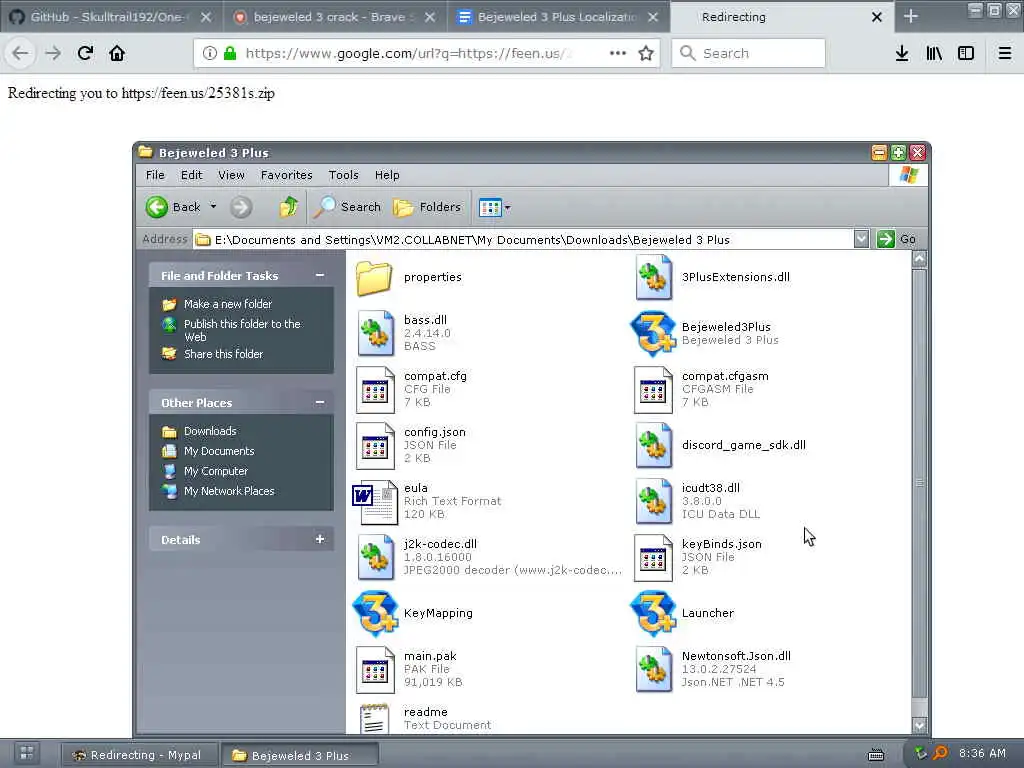This screenshot has width=1024, height=768.
Task: Select main.pak file icon
Action: pos(375,670)
